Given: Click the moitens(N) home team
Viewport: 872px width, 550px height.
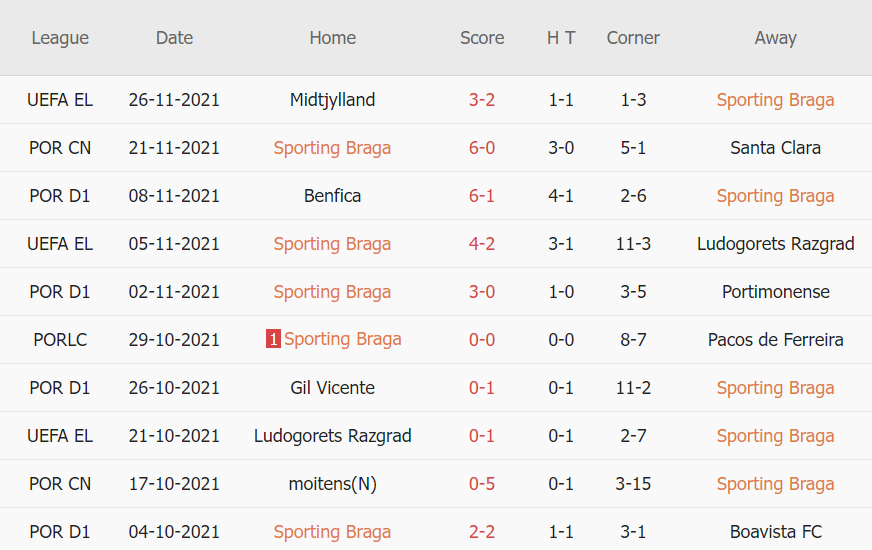Looking at the screenshot, I should coord(332,484).
